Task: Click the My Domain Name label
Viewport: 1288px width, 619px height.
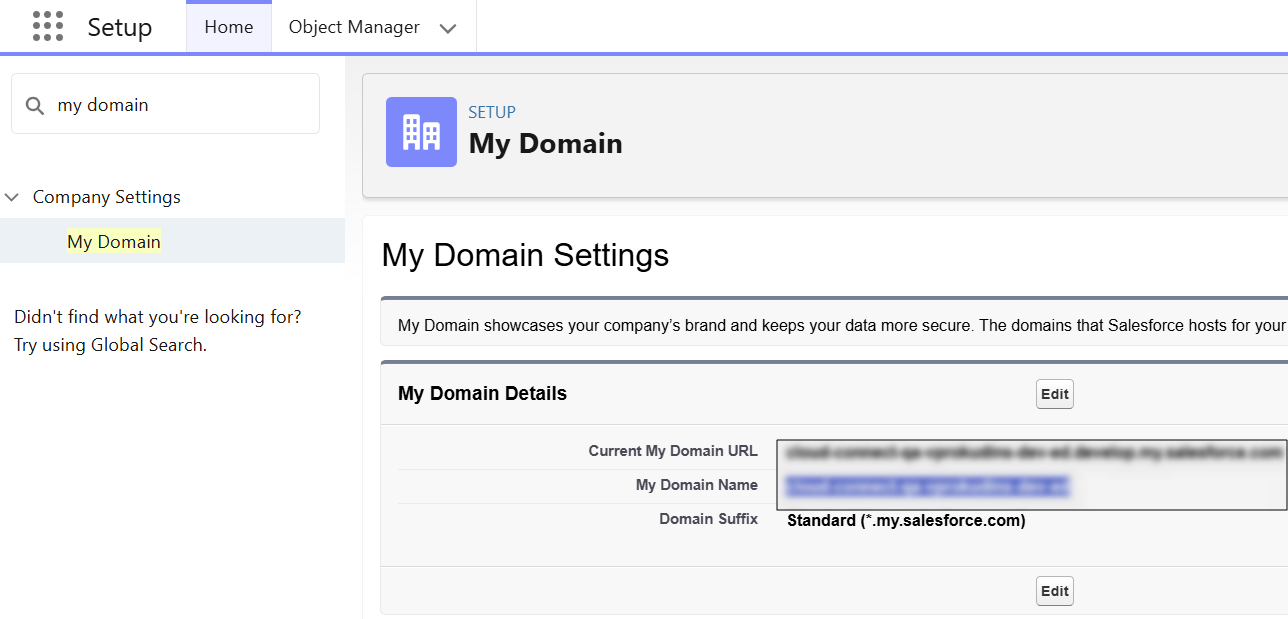Action: point(697,485)
